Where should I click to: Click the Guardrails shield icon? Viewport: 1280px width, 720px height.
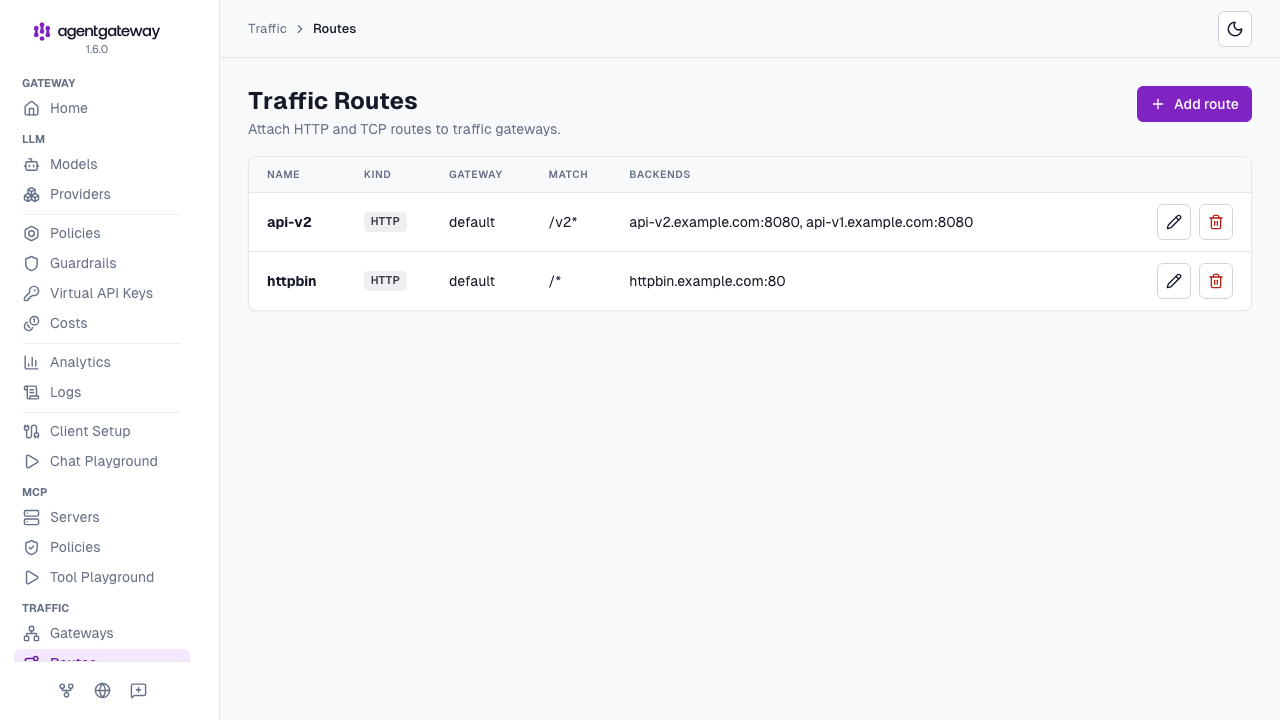coord(32,263)
